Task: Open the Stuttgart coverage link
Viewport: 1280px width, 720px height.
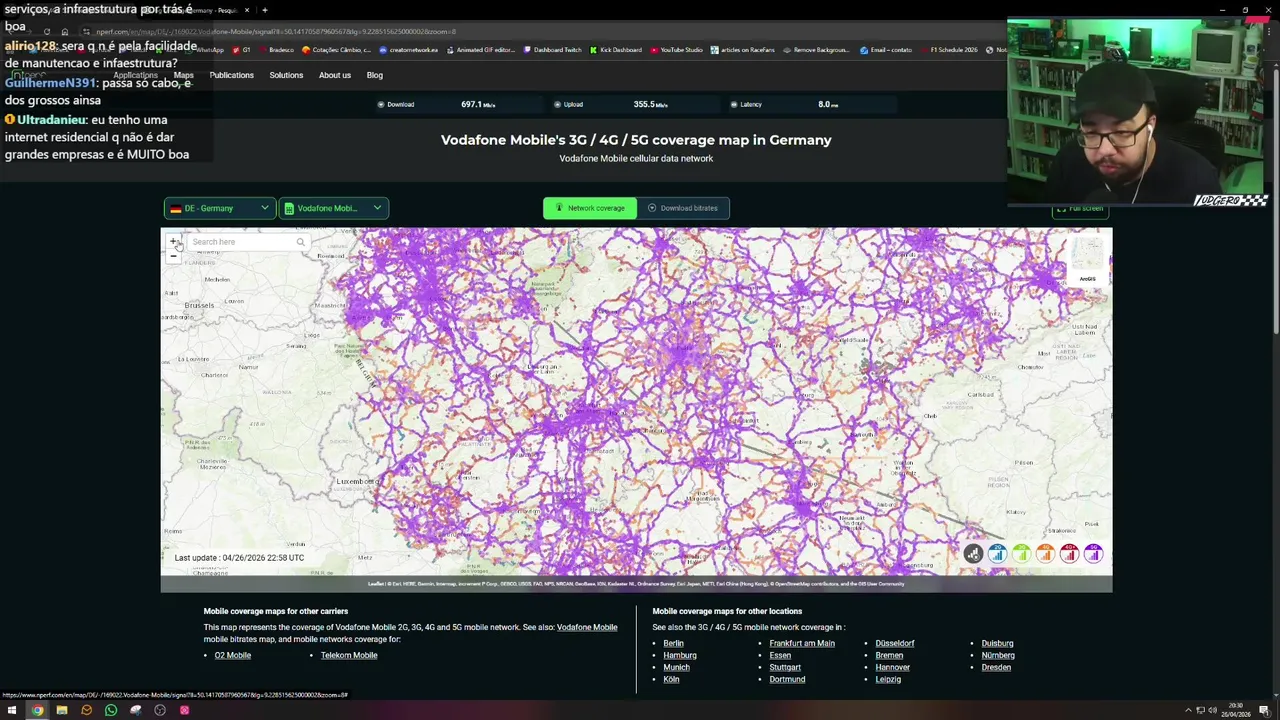Action: tap(785, 667)
